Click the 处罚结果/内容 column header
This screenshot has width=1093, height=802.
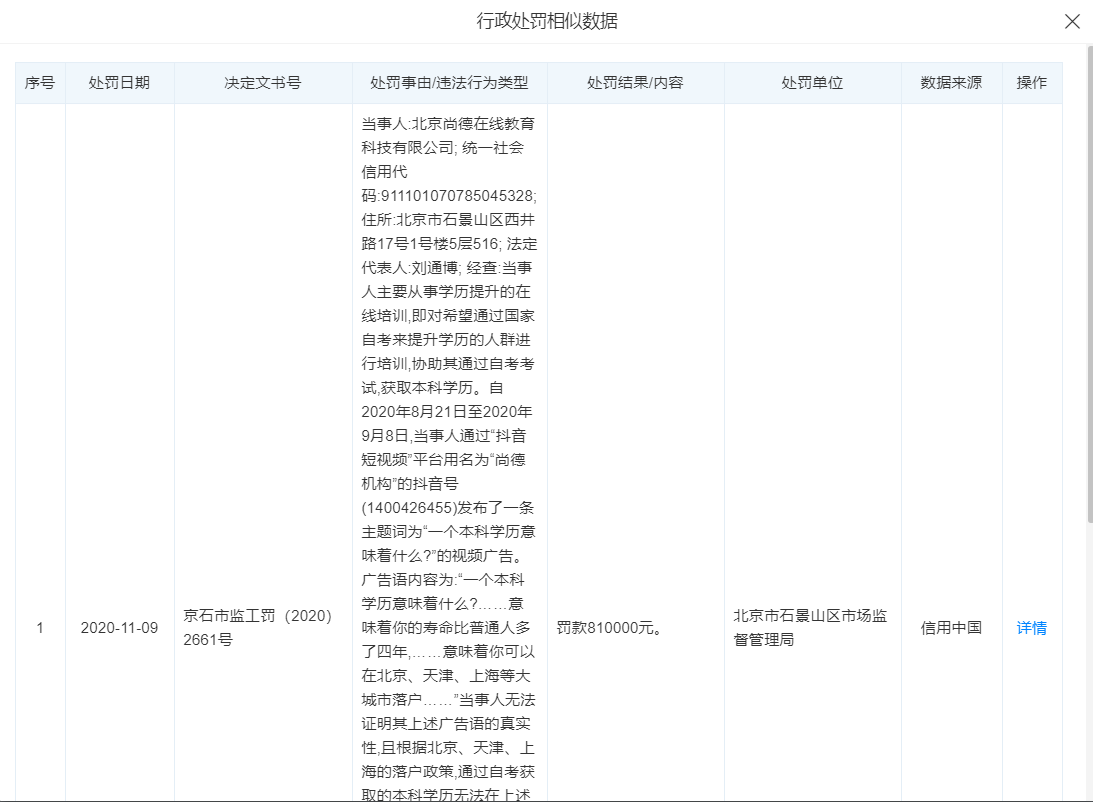click(635, 83)
